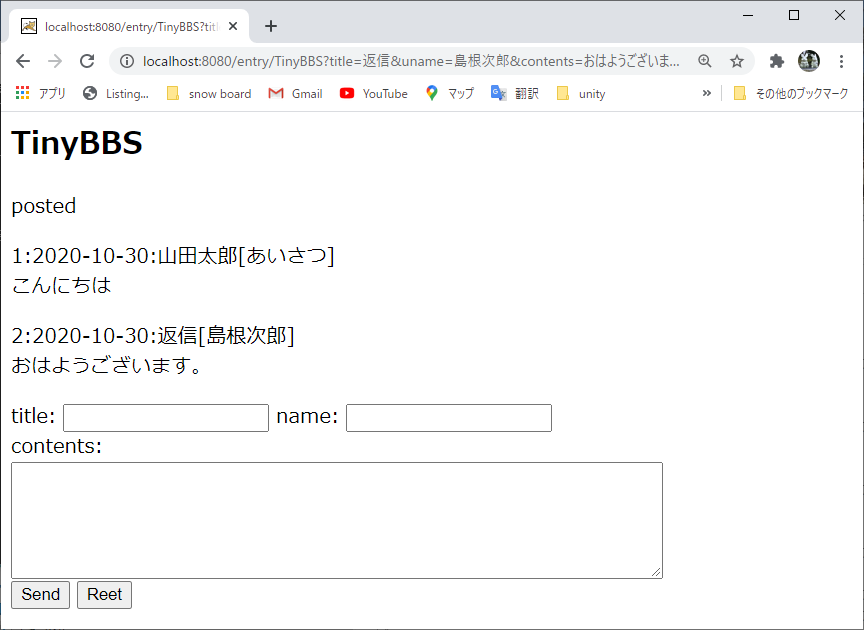Open the Chrome three-dot menu
This screenshot has width=864, height=630.
pos(841,61)
